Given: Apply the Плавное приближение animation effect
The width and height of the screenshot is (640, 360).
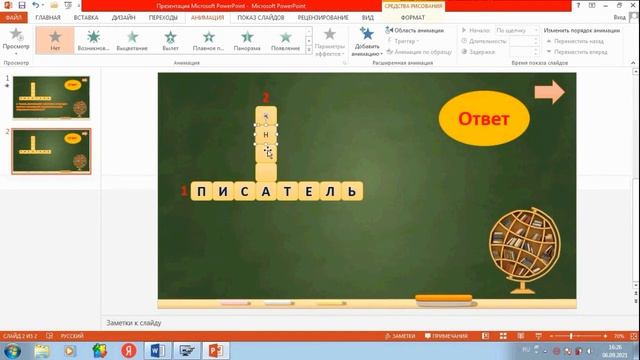Looking at the screenshot, I should [x=209, y=40].
